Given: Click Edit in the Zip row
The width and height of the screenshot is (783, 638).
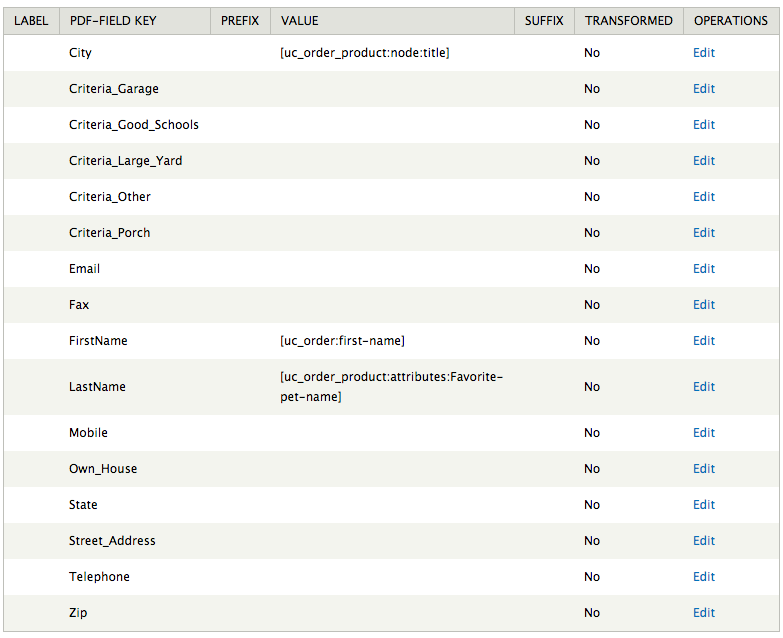Looking at the screenshot, I should coord(704,612).
